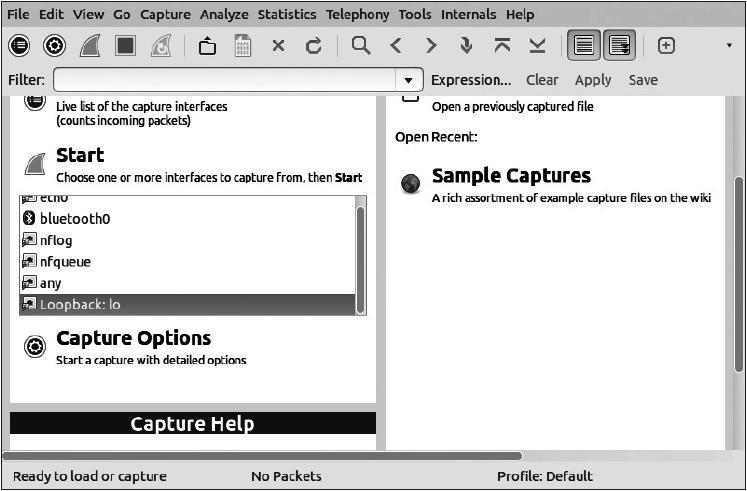Go to the first packet icon

502,46
